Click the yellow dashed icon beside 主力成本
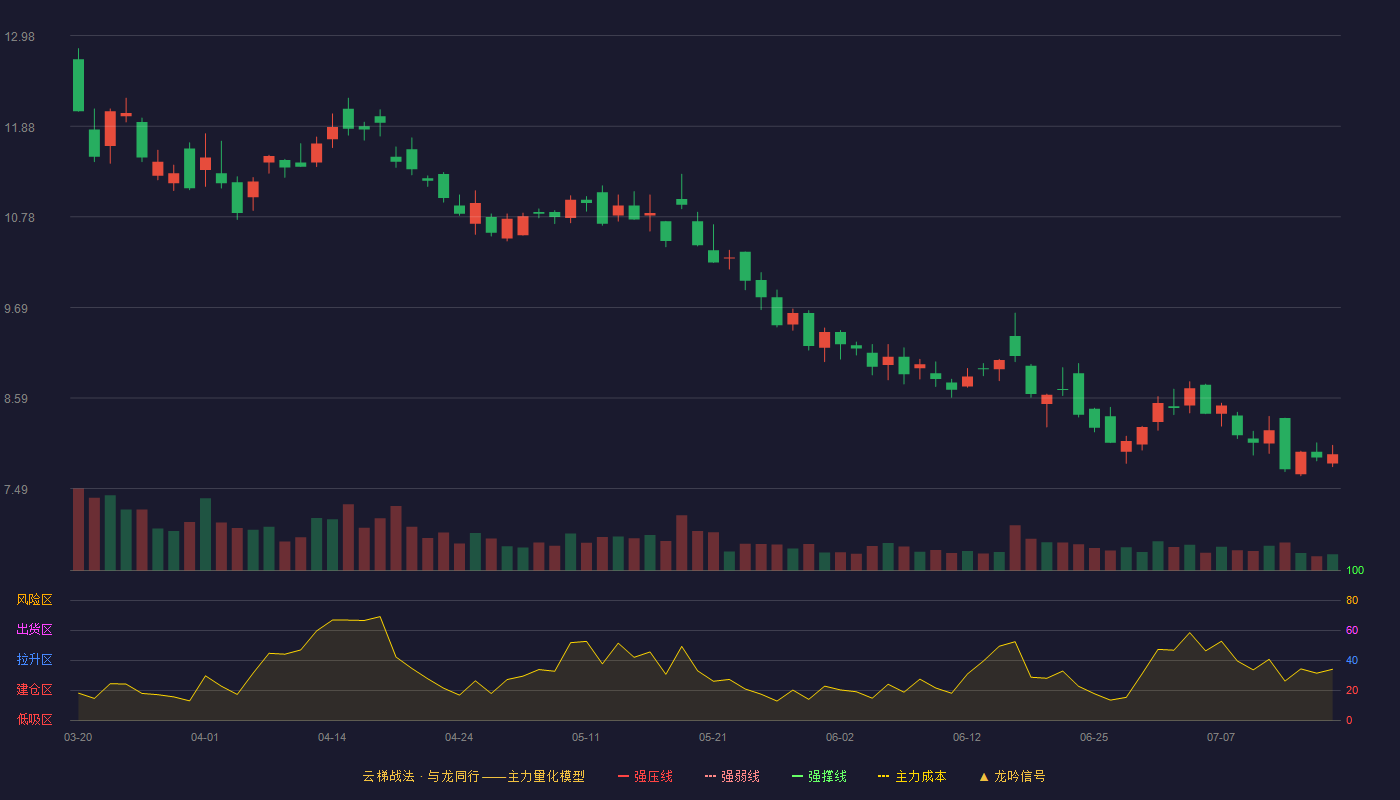 (884, 777)
